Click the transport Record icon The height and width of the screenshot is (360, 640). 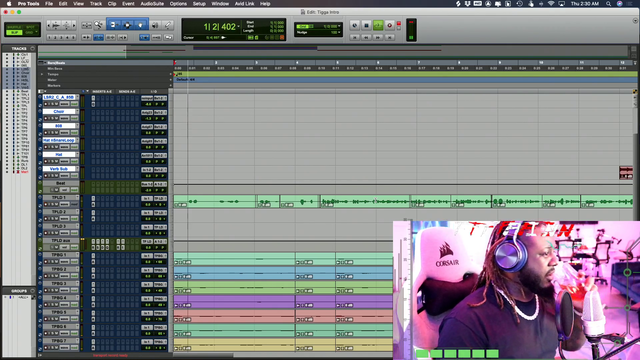[x=389, y=26]
